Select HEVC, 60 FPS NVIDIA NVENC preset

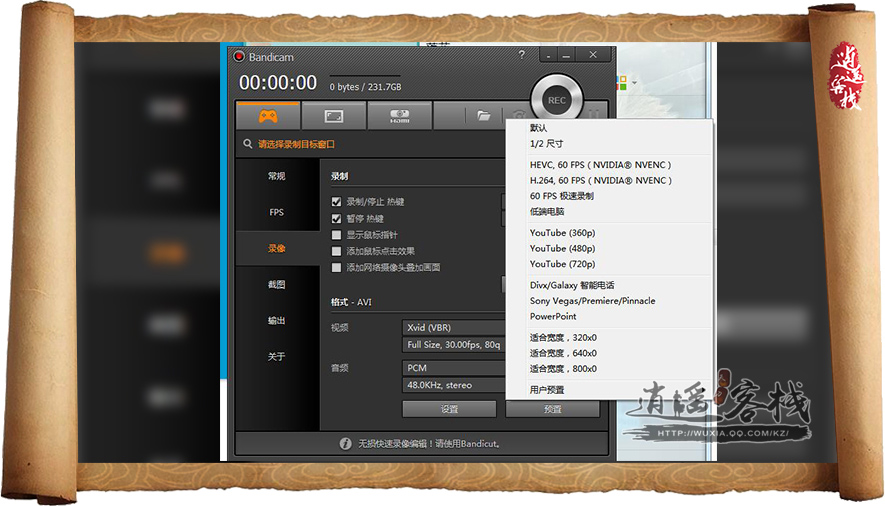[610, 165]
